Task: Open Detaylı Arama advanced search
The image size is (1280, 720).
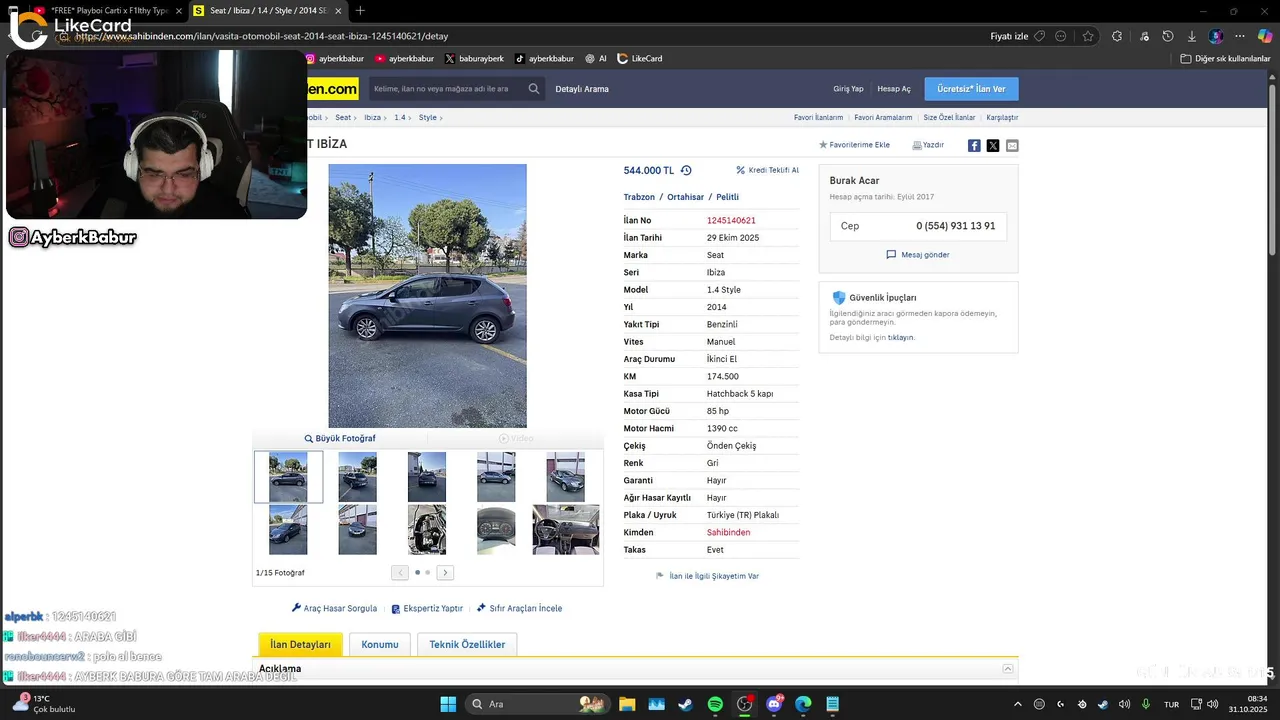Action: 582,89
